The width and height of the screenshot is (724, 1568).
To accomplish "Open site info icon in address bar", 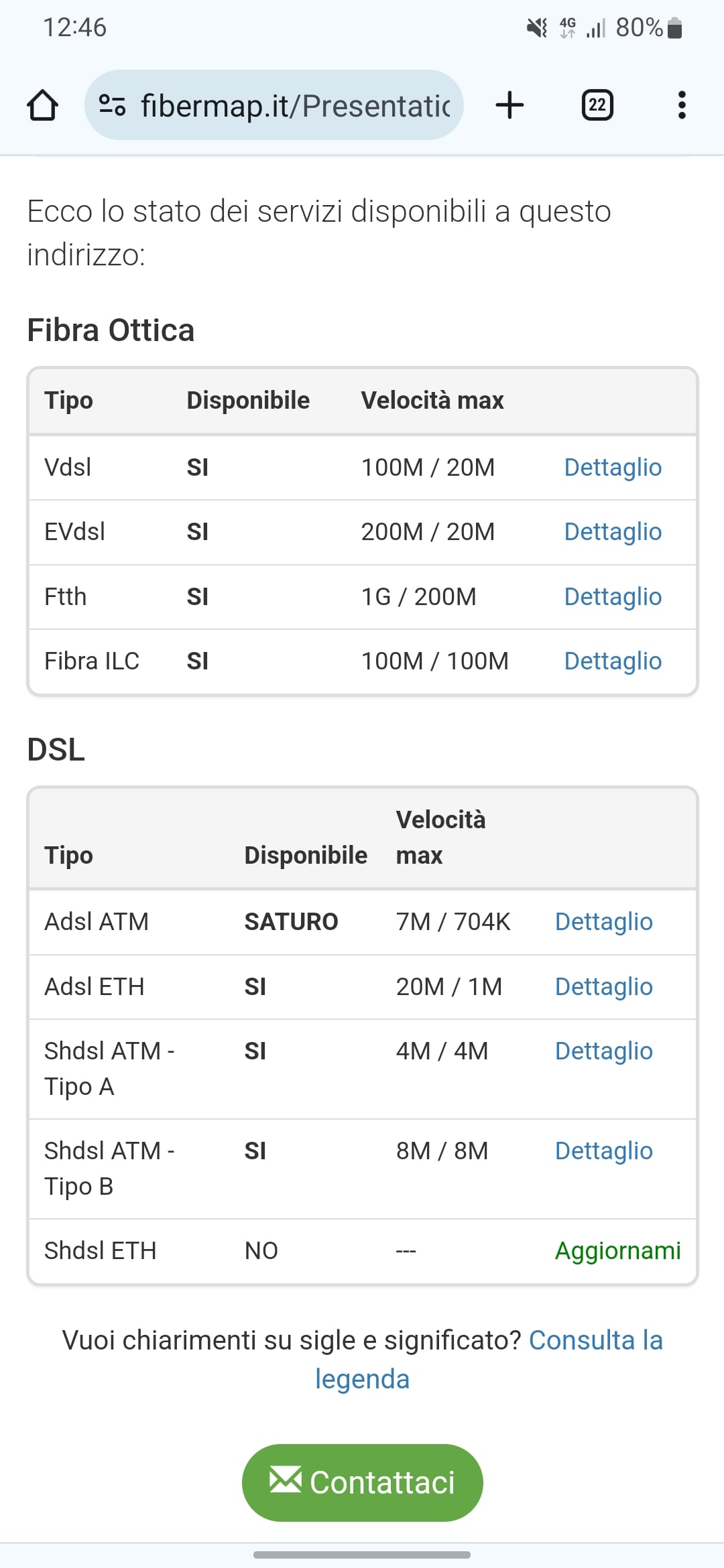I will click(x=112, y=105).
